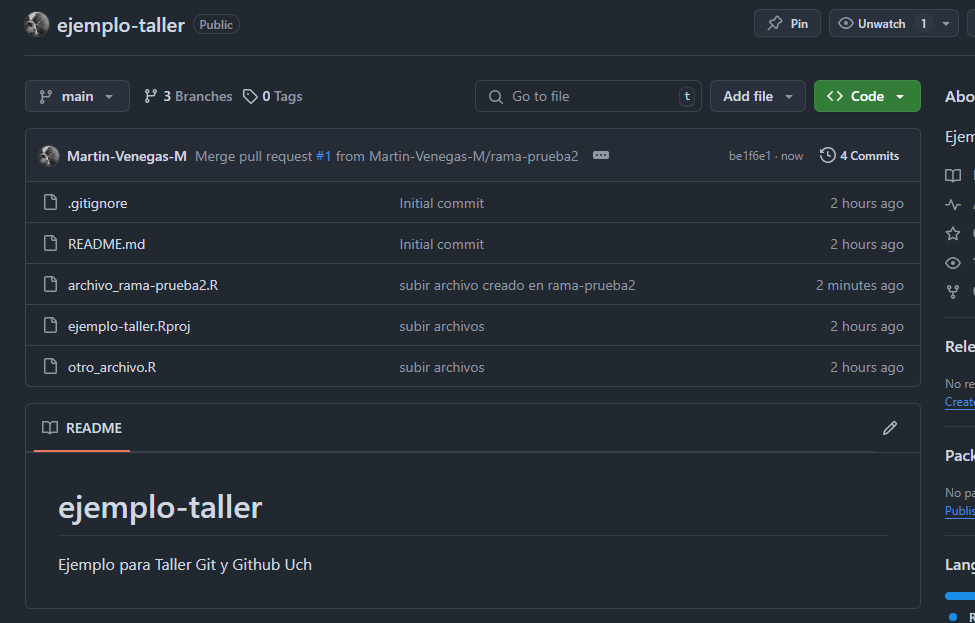Open 'subir archivos' commit for otro_archivo.R
The image size is (975, 623).
(441, 367)
